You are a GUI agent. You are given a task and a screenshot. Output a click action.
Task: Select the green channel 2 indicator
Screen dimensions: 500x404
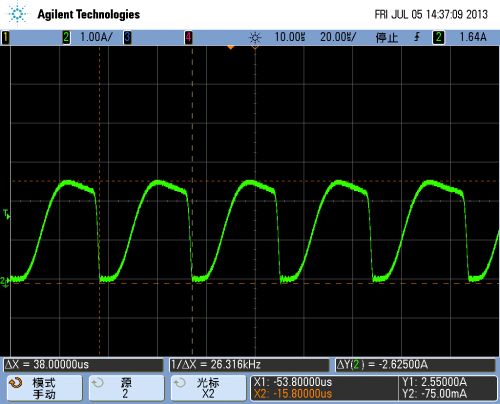click(66, 37)
